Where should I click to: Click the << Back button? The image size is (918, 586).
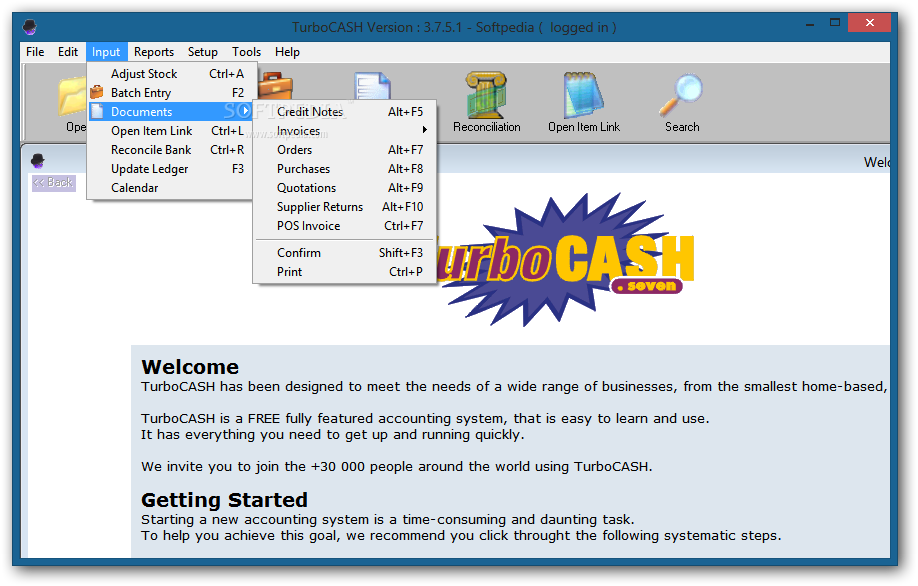click(x=54, y=183)
